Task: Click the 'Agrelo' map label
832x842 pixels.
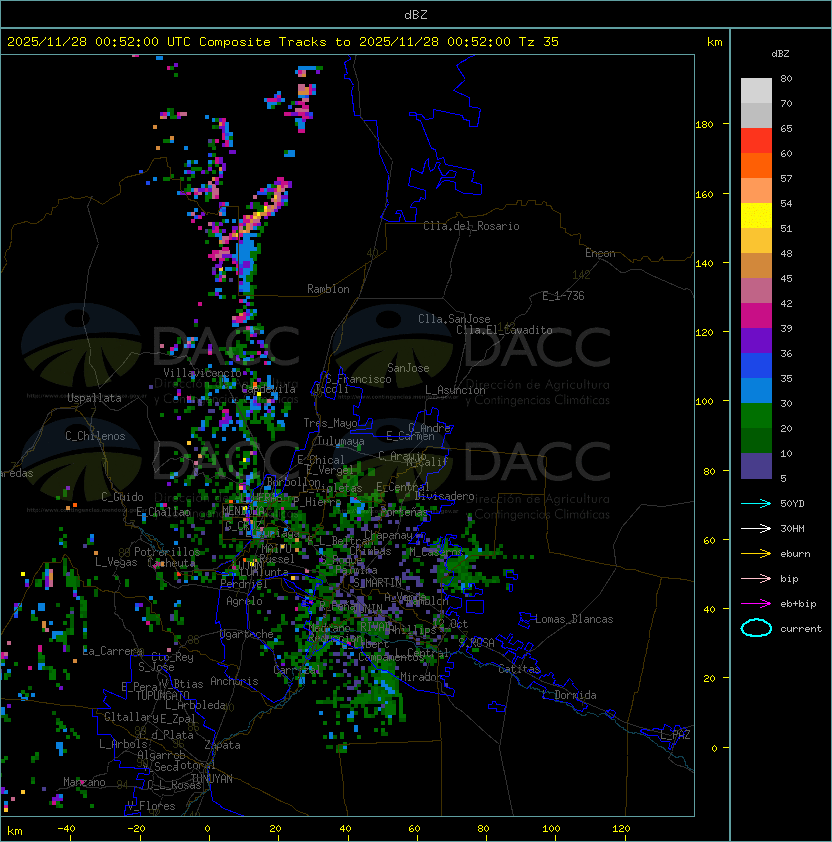Action: coord(244,601)
